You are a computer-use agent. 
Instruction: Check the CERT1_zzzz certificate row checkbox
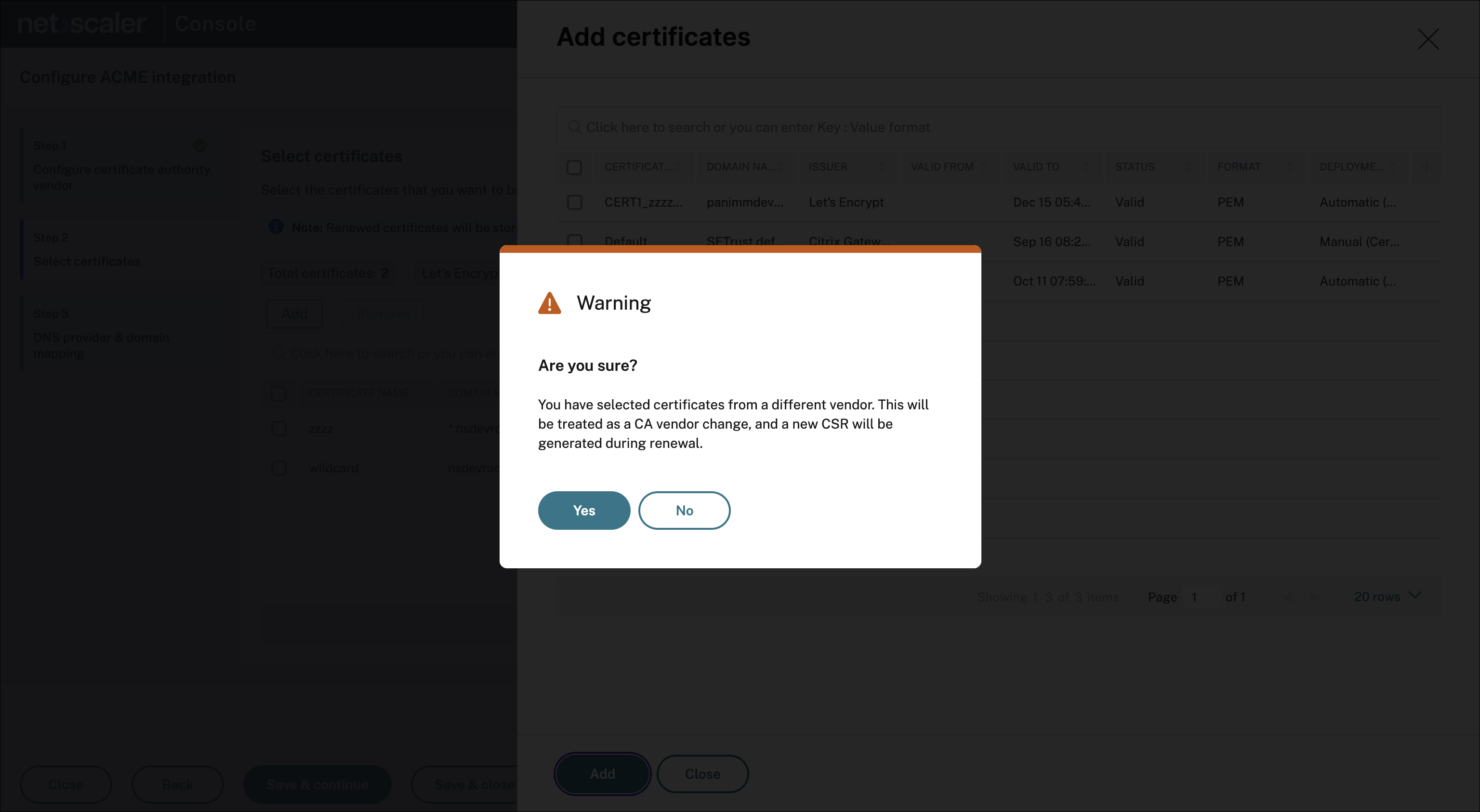coord(574,202)
